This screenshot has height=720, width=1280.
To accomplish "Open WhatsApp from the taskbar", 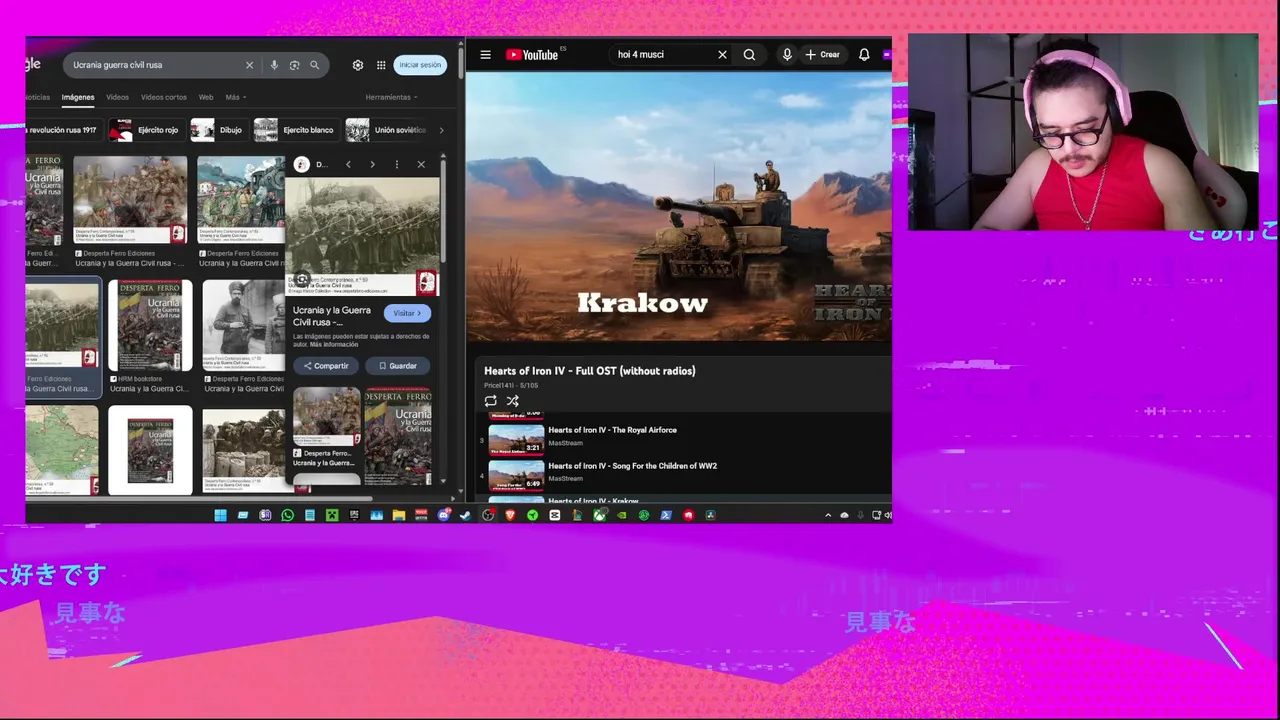I will click(287, 515).
